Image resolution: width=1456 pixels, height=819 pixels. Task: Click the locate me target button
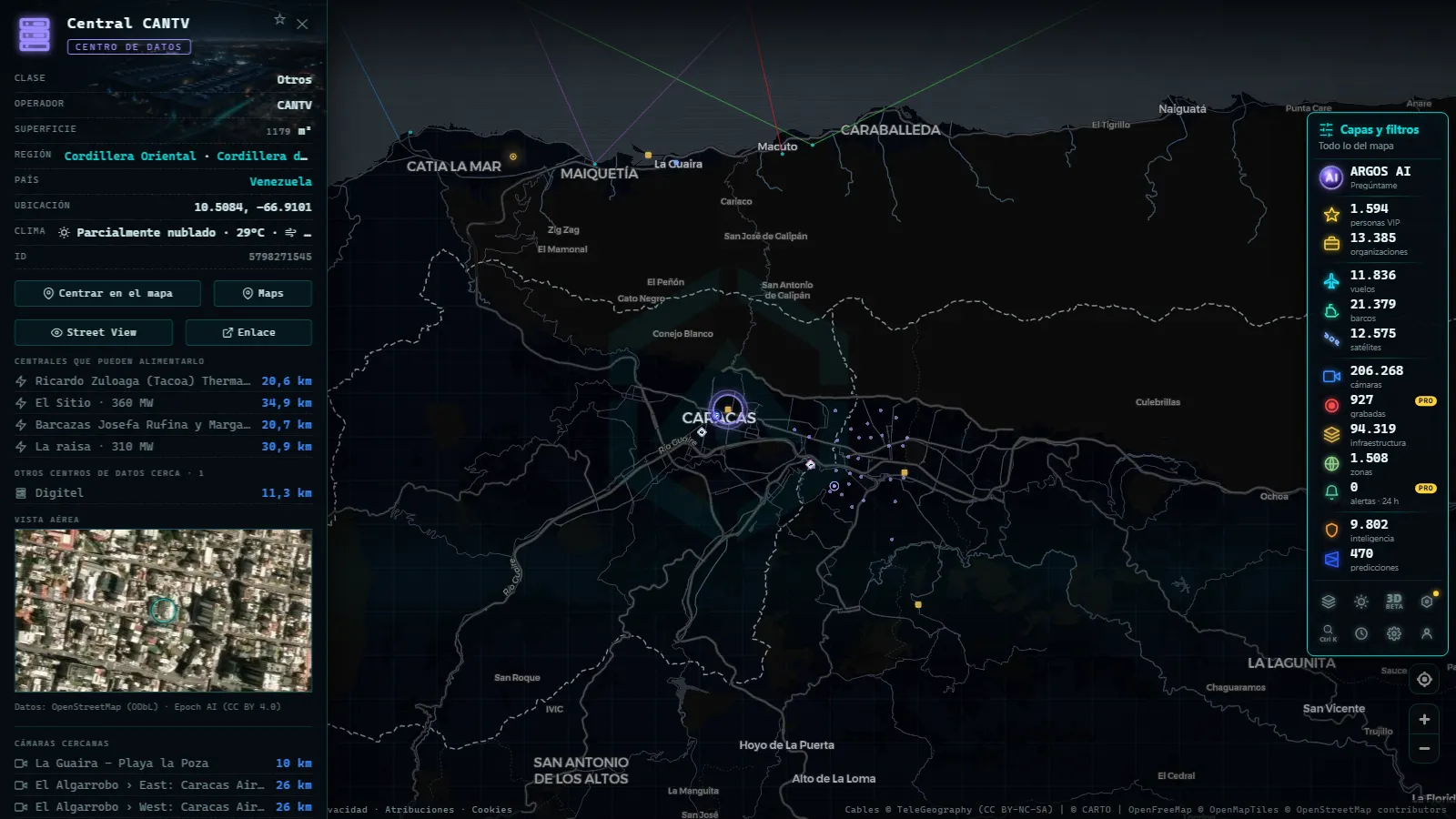[x=1424, y=680]
